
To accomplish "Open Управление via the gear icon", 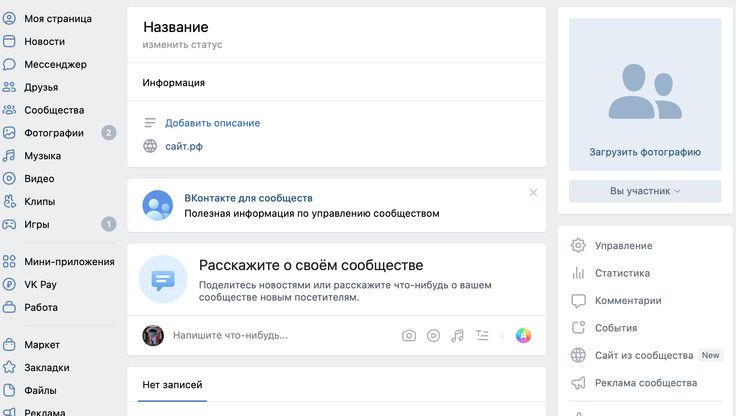I will [578, 245].
